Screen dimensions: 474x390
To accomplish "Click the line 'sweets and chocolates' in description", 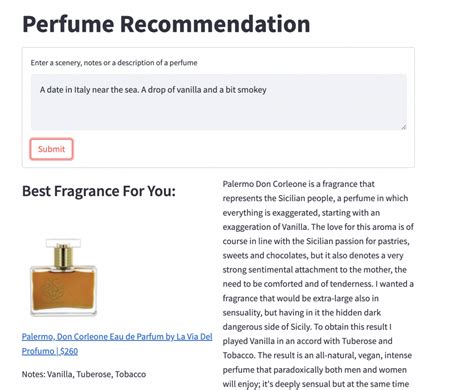I will (313, 255).
